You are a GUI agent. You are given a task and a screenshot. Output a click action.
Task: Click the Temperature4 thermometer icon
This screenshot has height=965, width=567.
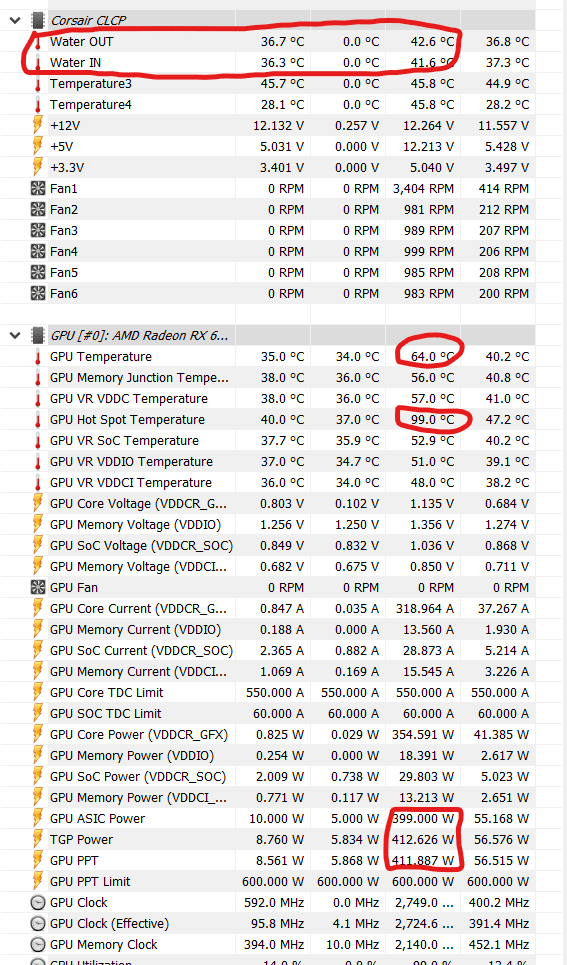tap(38, 105)
